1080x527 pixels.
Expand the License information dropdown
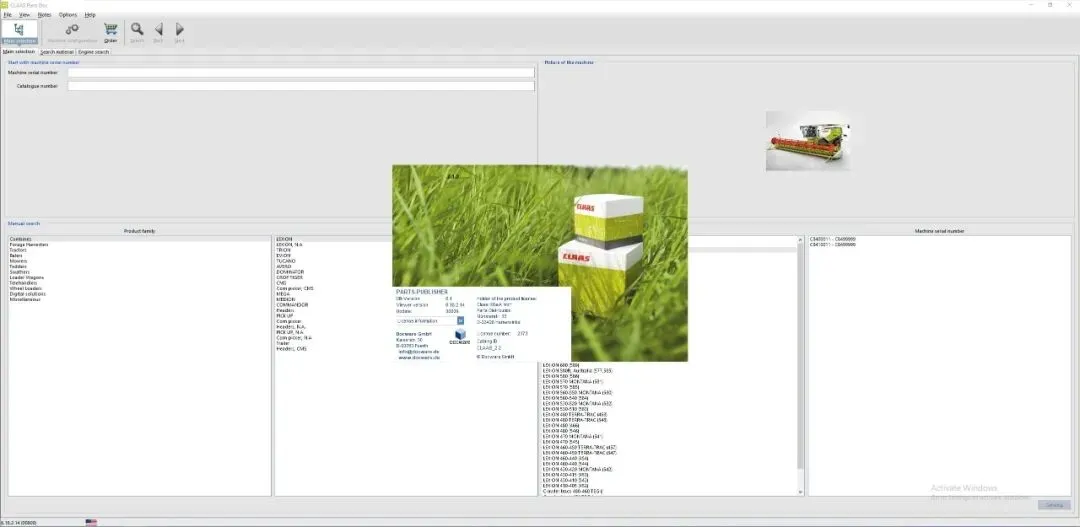[x=461, y=320]
